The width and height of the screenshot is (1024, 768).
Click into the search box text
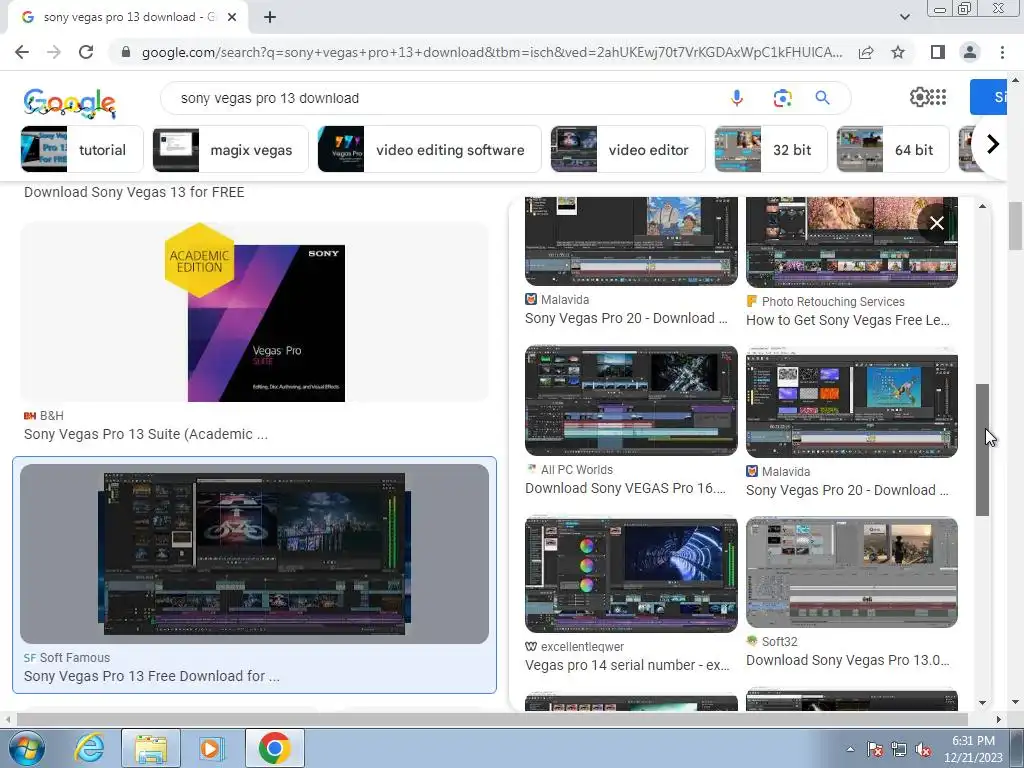point(270,98)
